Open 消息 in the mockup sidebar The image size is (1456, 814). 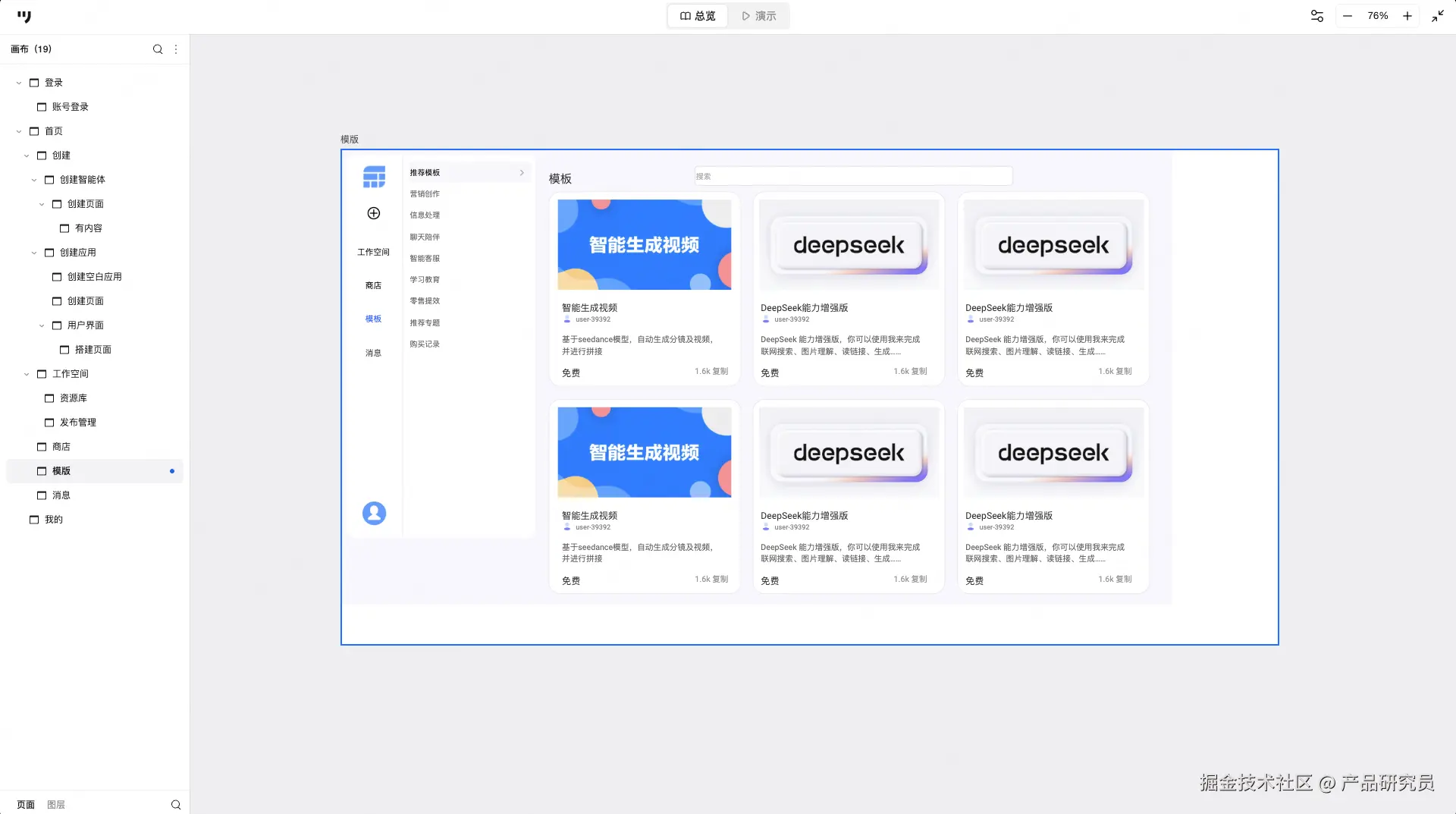point(374,354)
